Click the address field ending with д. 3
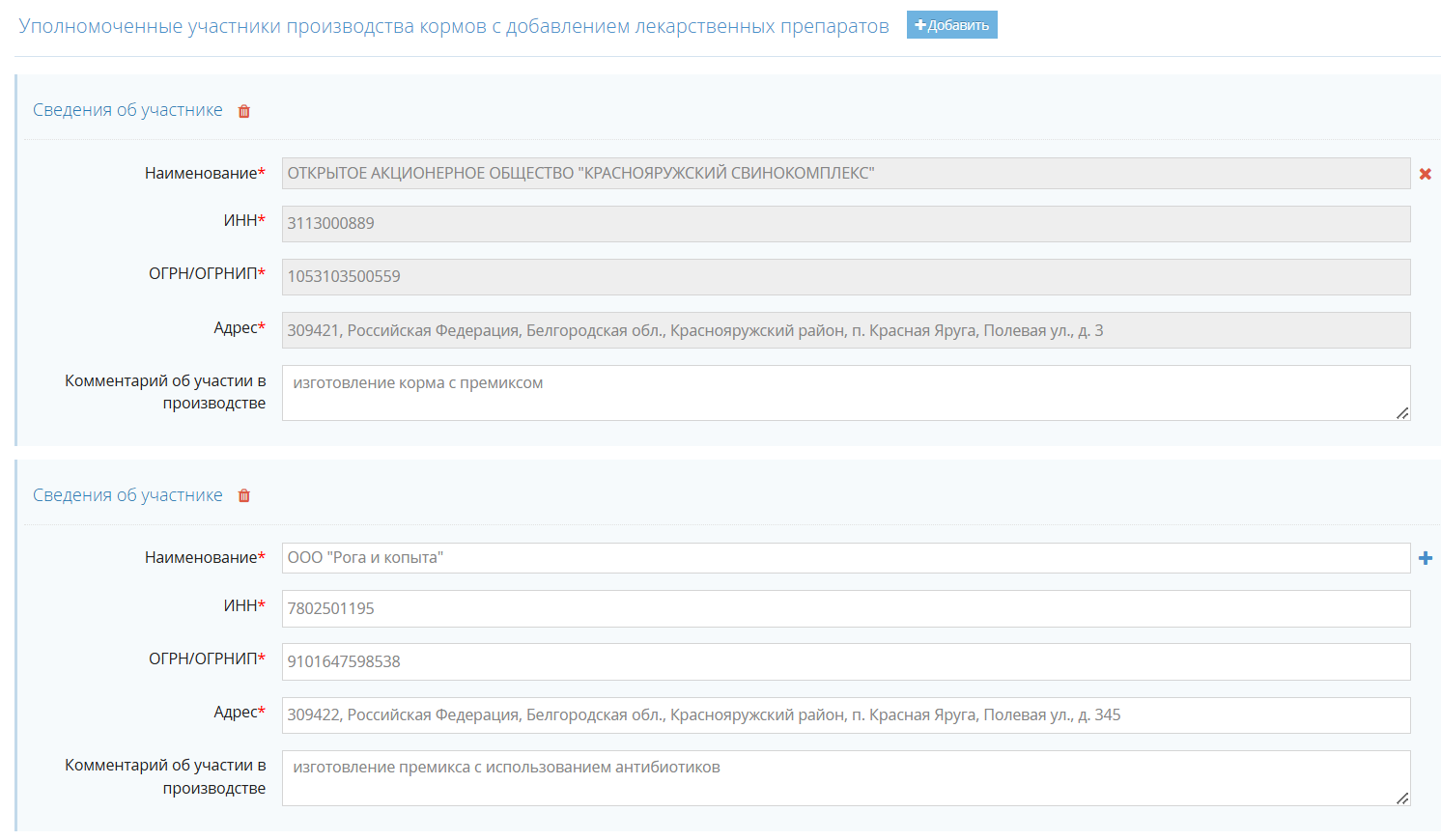The image size is (1441, 840). (x=845, y=330)
